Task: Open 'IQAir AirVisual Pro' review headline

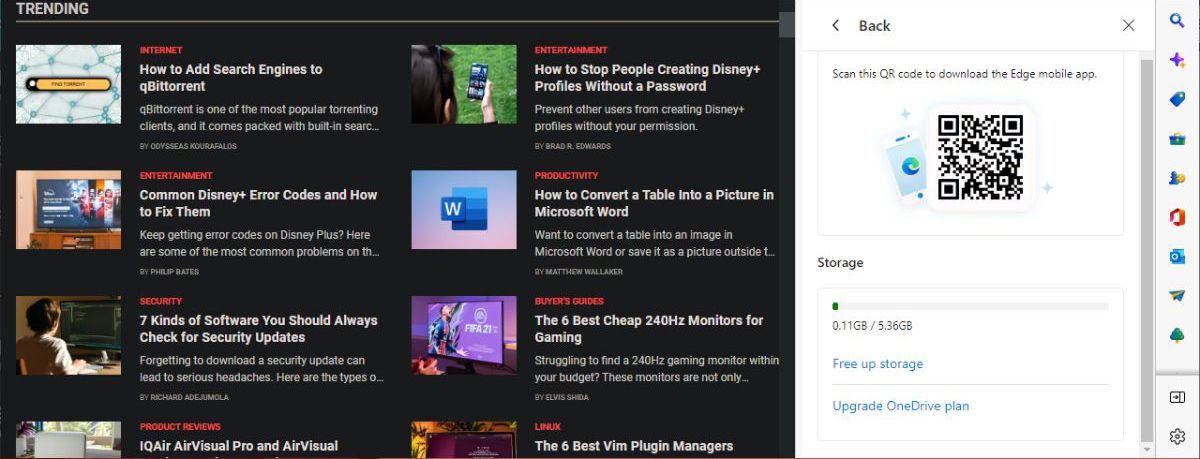Action: 239,446
